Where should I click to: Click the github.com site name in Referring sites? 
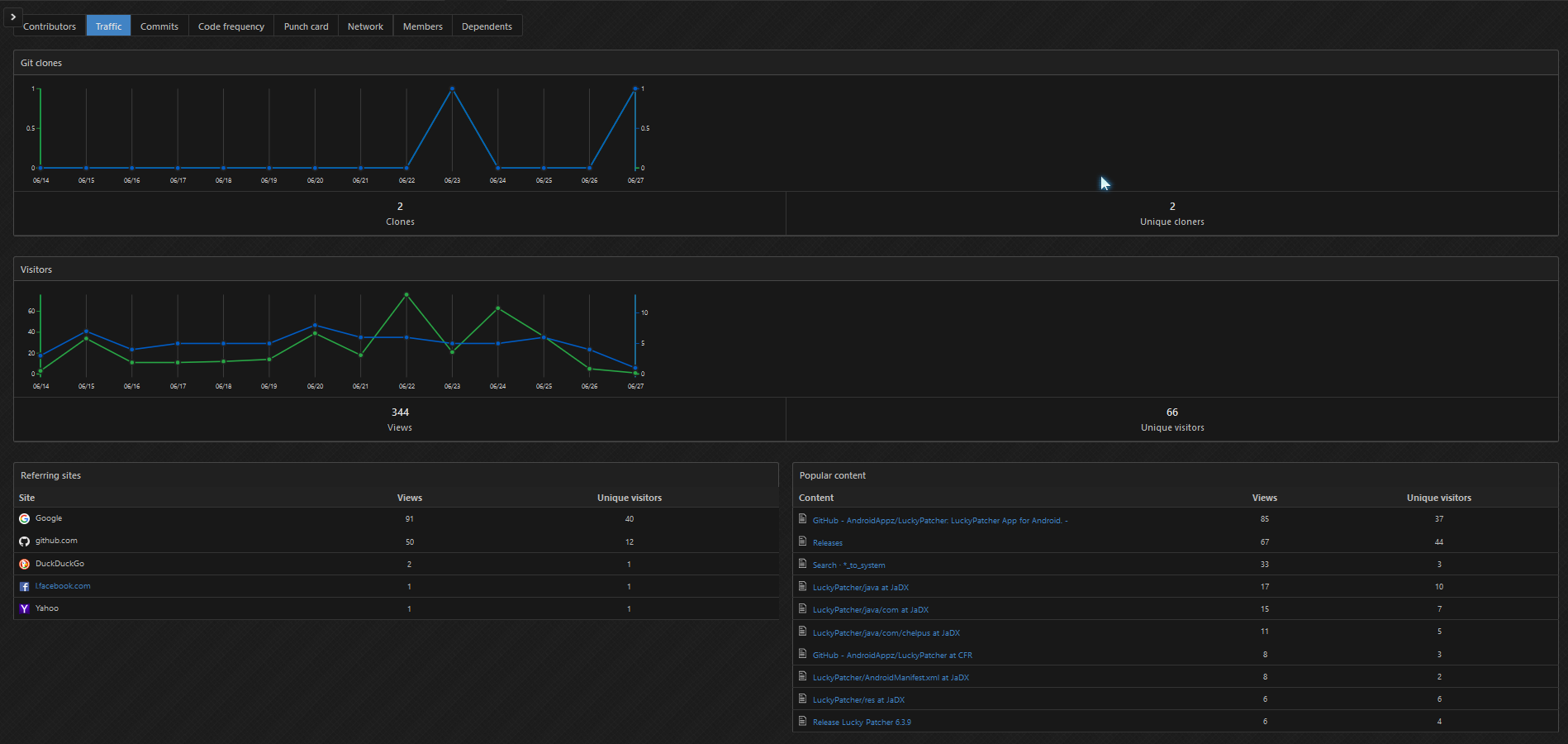pyautogui.click(x=56, y=541)
